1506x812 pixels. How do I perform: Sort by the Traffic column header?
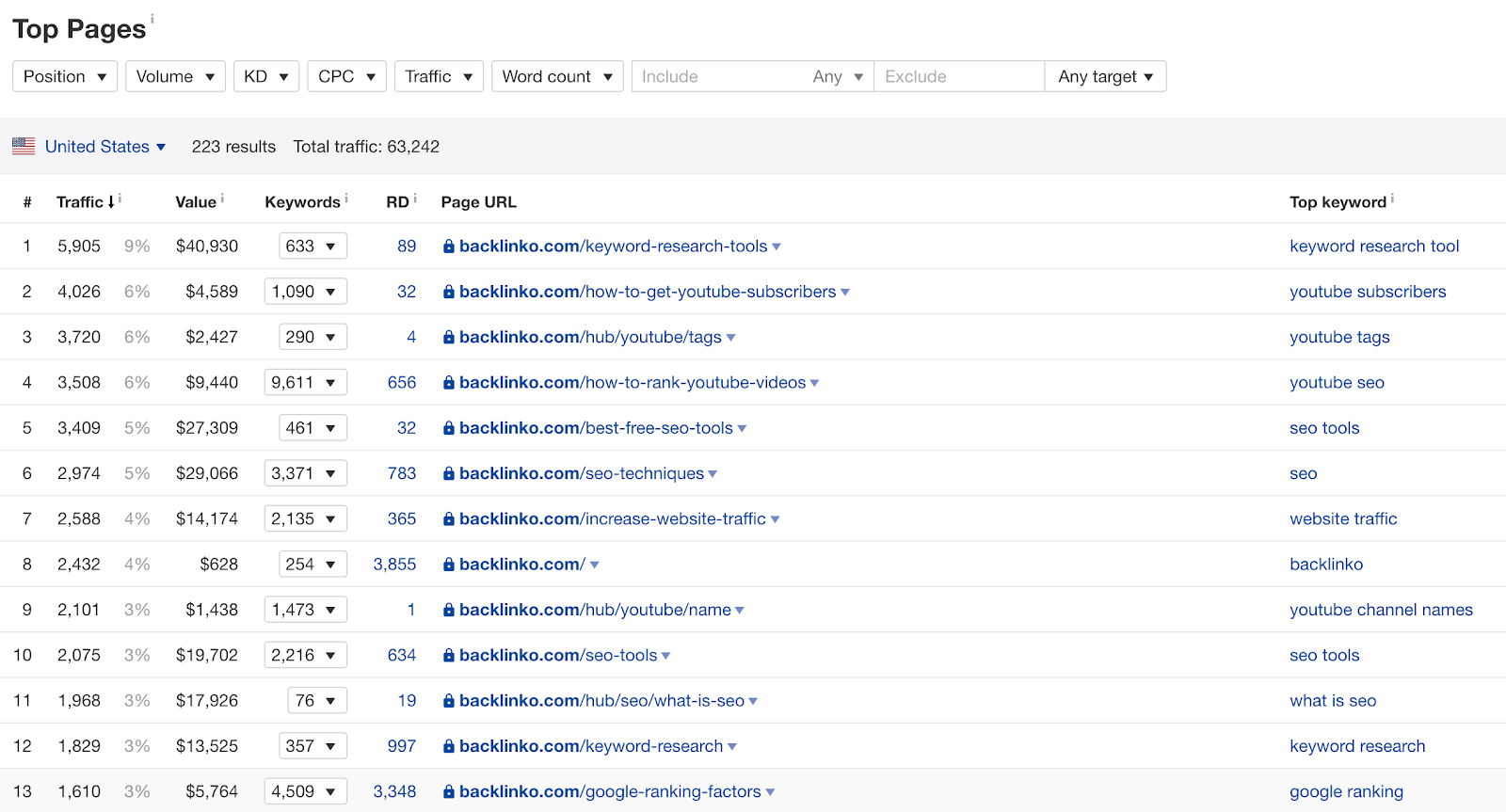(86, 202)
